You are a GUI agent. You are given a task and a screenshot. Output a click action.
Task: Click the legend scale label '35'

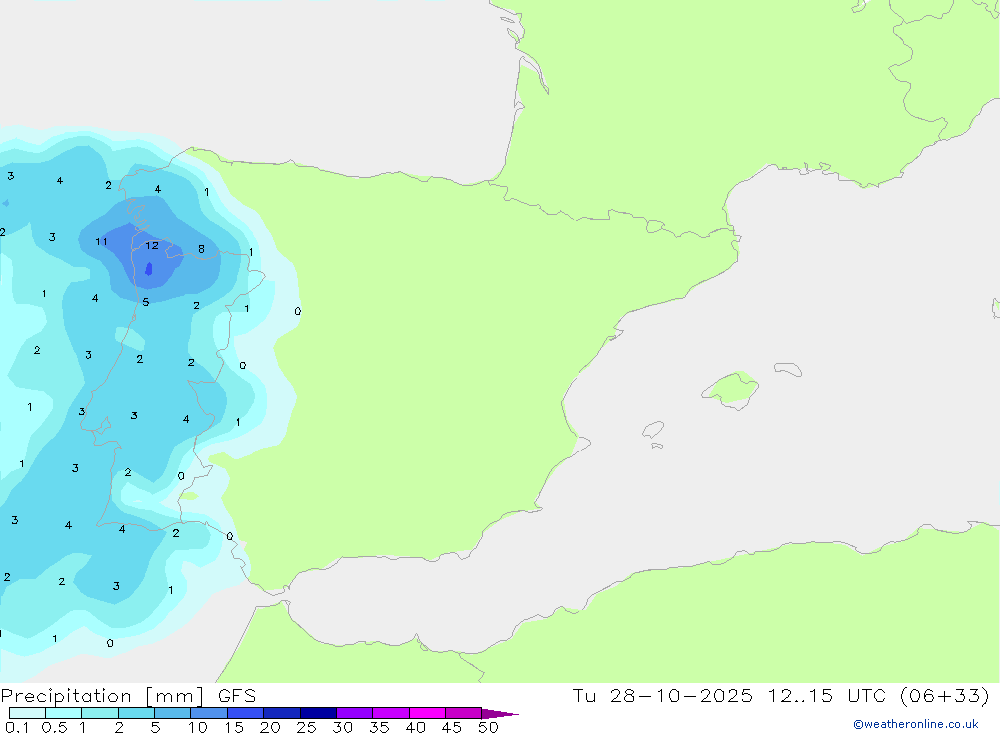[x=379, y=727]
